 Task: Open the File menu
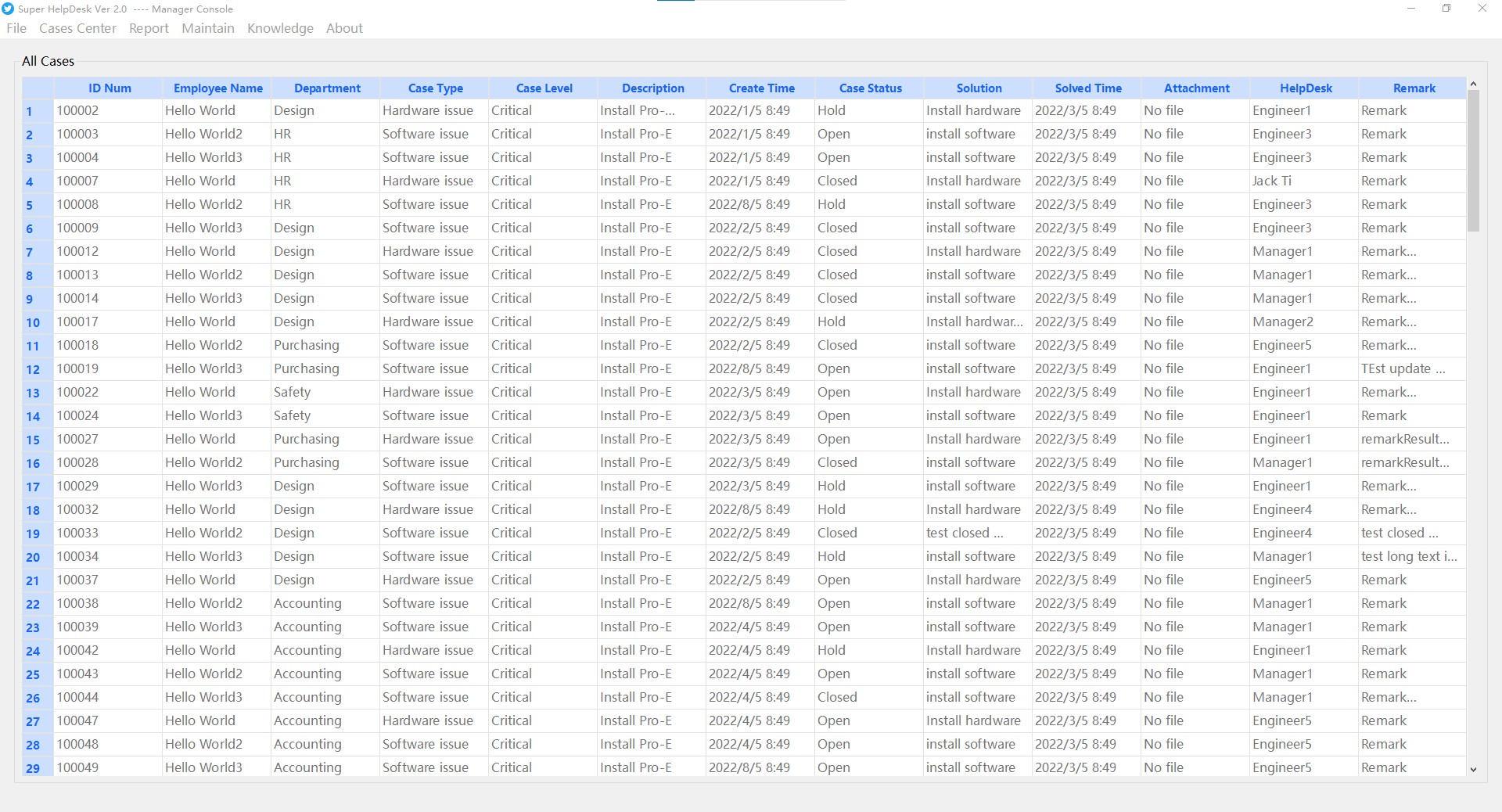pyautogui.click(x=16, y=28)
